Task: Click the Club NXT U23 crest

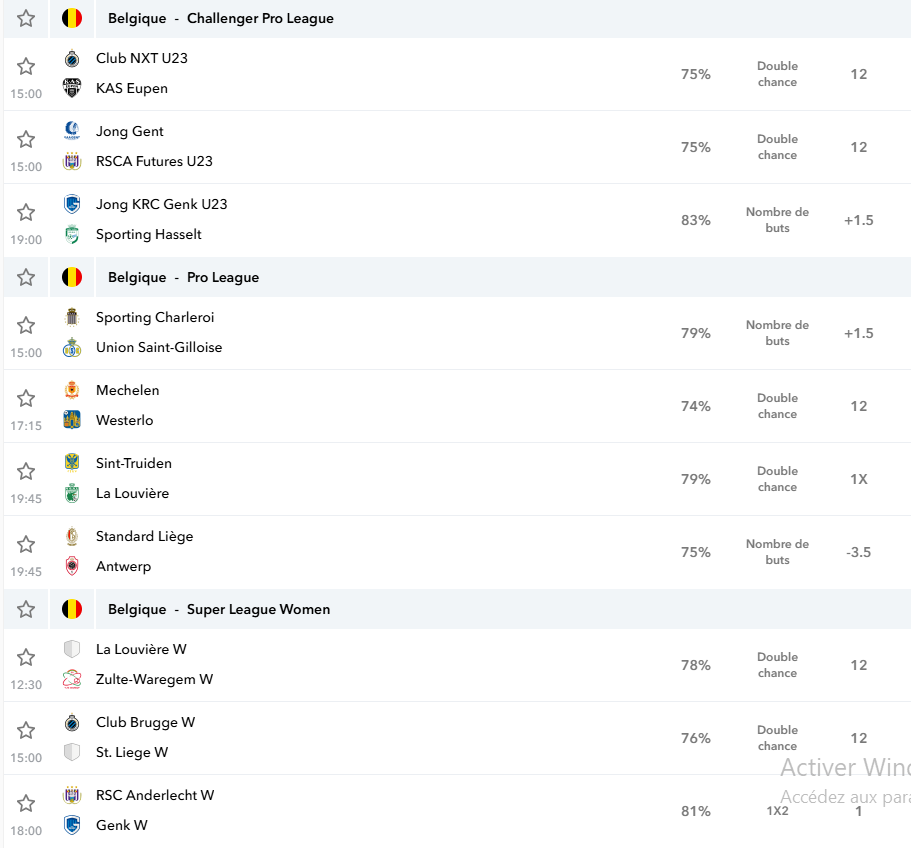Action: (x=72, y=58)
